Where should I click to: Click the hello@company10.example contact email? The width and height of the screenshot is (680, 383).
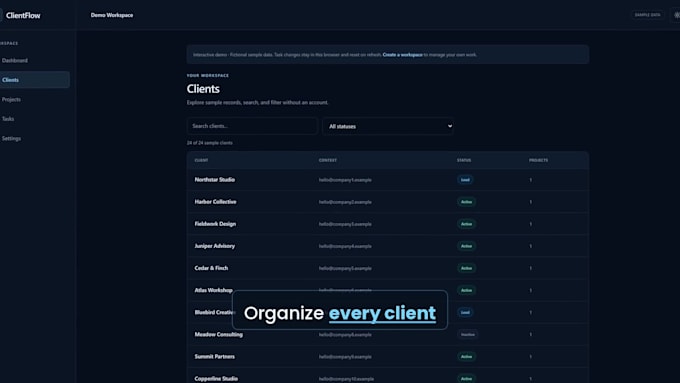coord(347,379)
